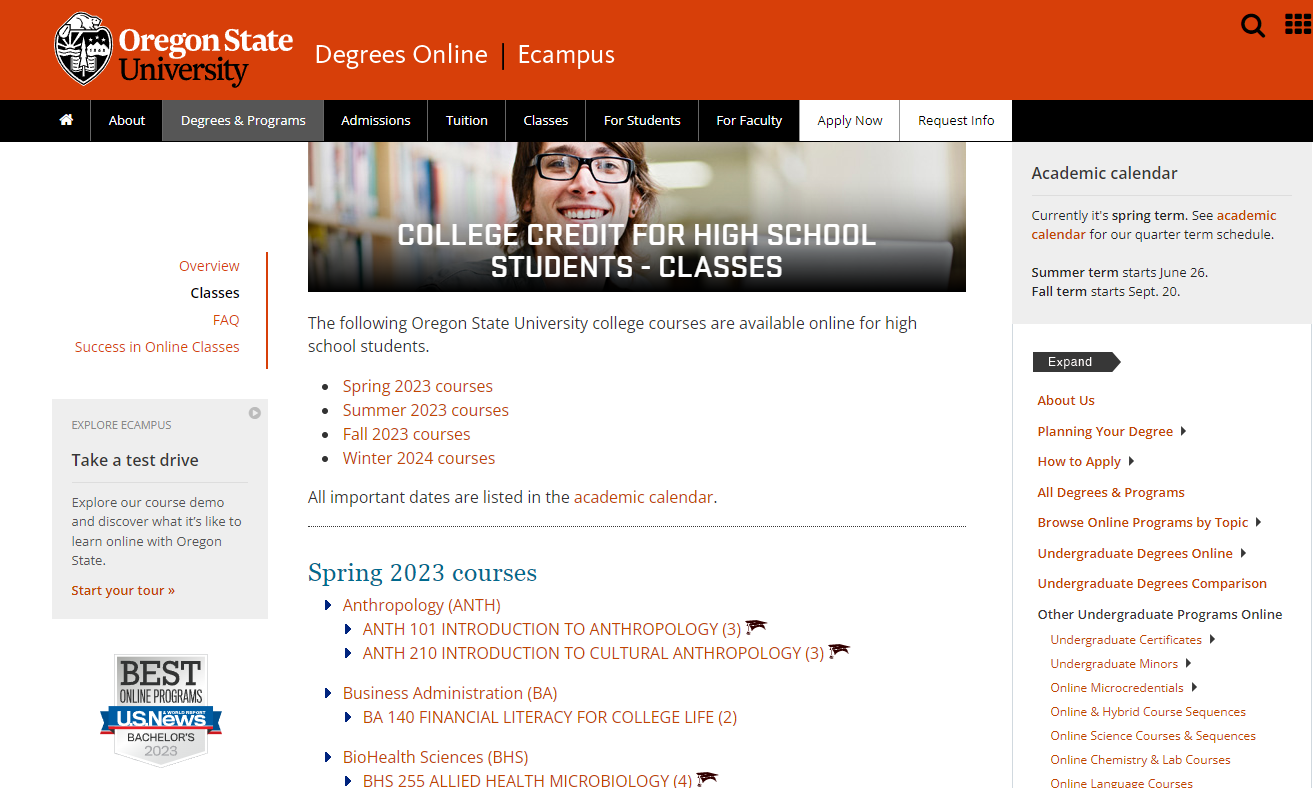Expand BA 140 course details triangle
Viewport: 1313px width, 788px height.
[348, 717]
